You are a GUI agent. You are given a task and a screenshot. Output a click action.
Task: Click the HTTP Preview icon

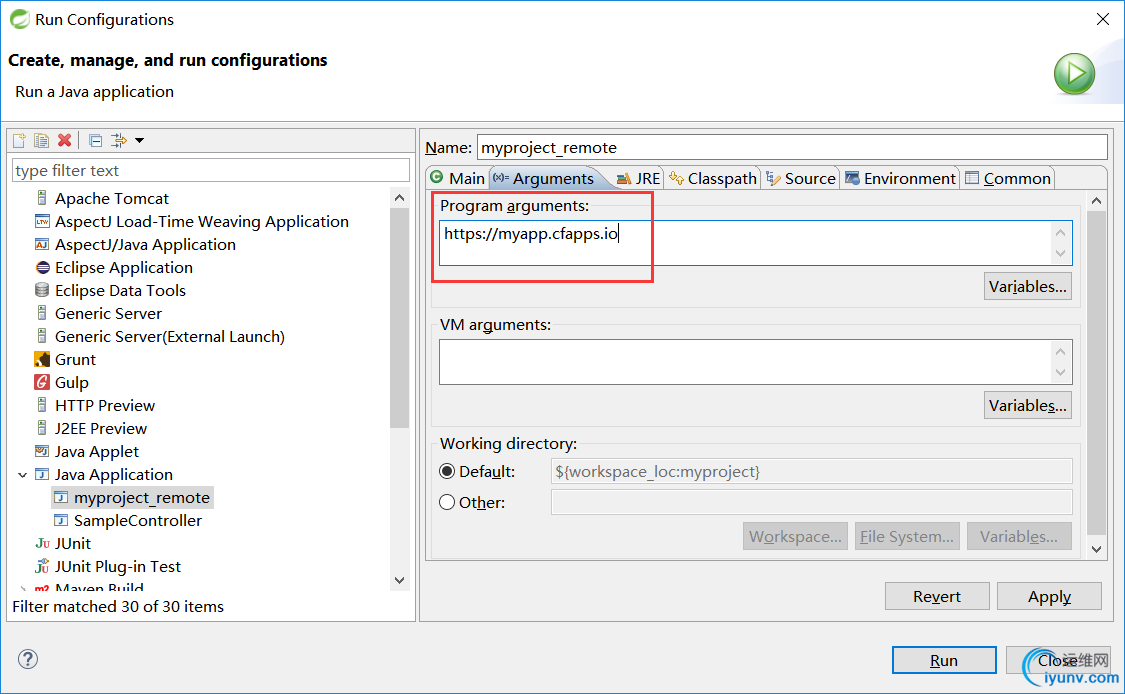42,405
